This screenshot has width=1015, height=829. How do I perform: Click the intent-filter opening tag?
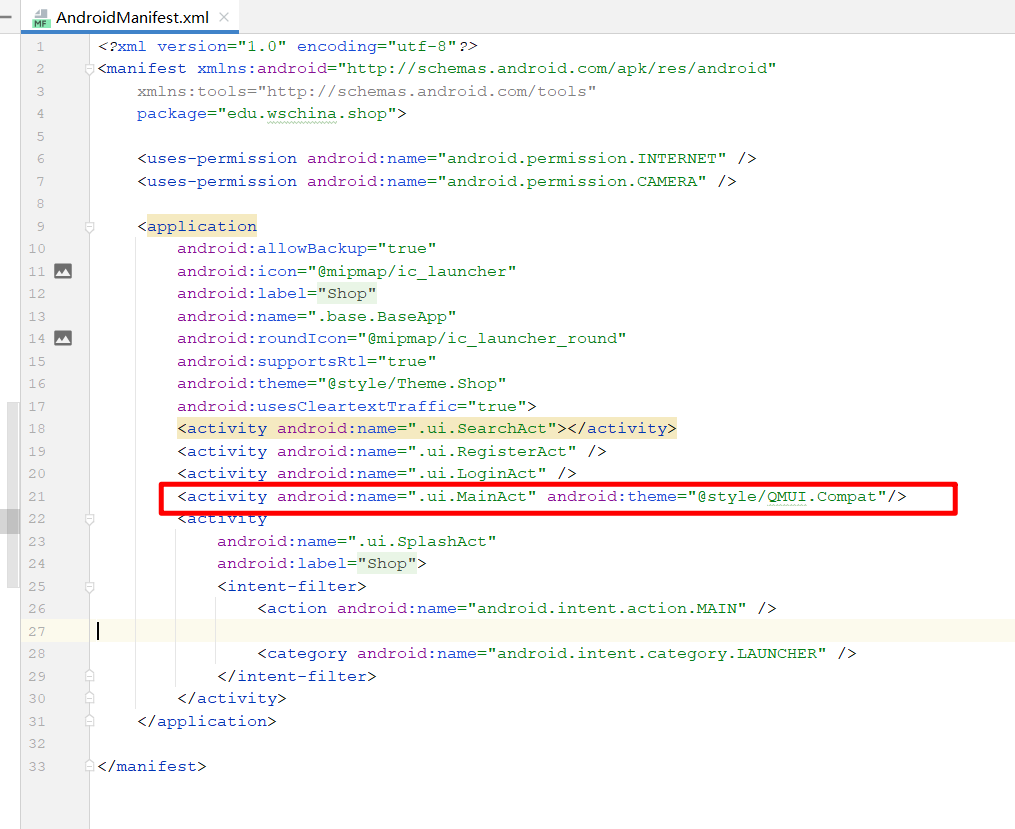pos(292,586)
